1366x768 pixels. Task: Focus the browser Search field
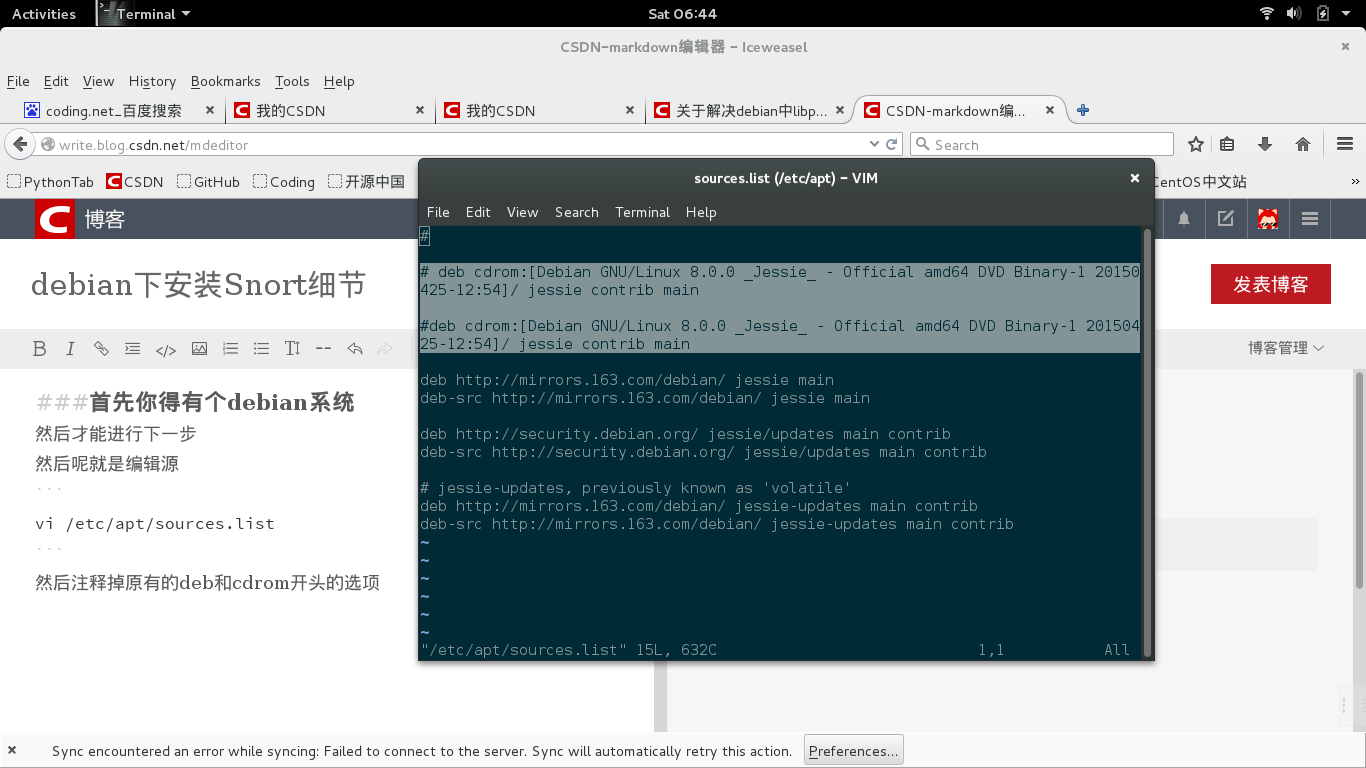1041,145
